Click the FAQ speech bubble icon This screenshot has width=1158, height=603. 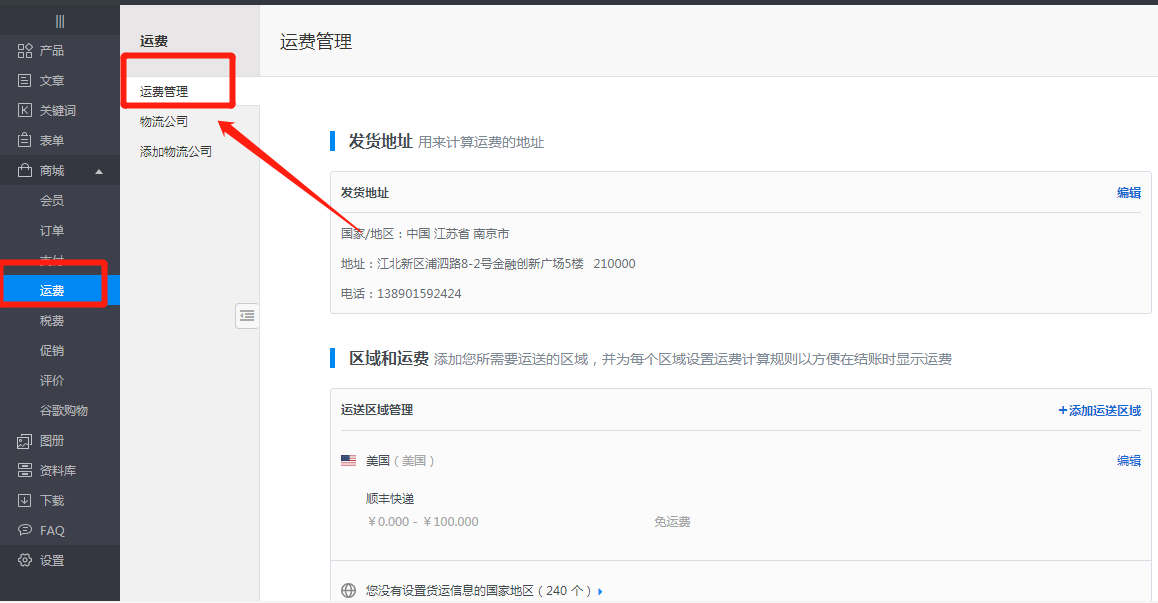[25, 531]
